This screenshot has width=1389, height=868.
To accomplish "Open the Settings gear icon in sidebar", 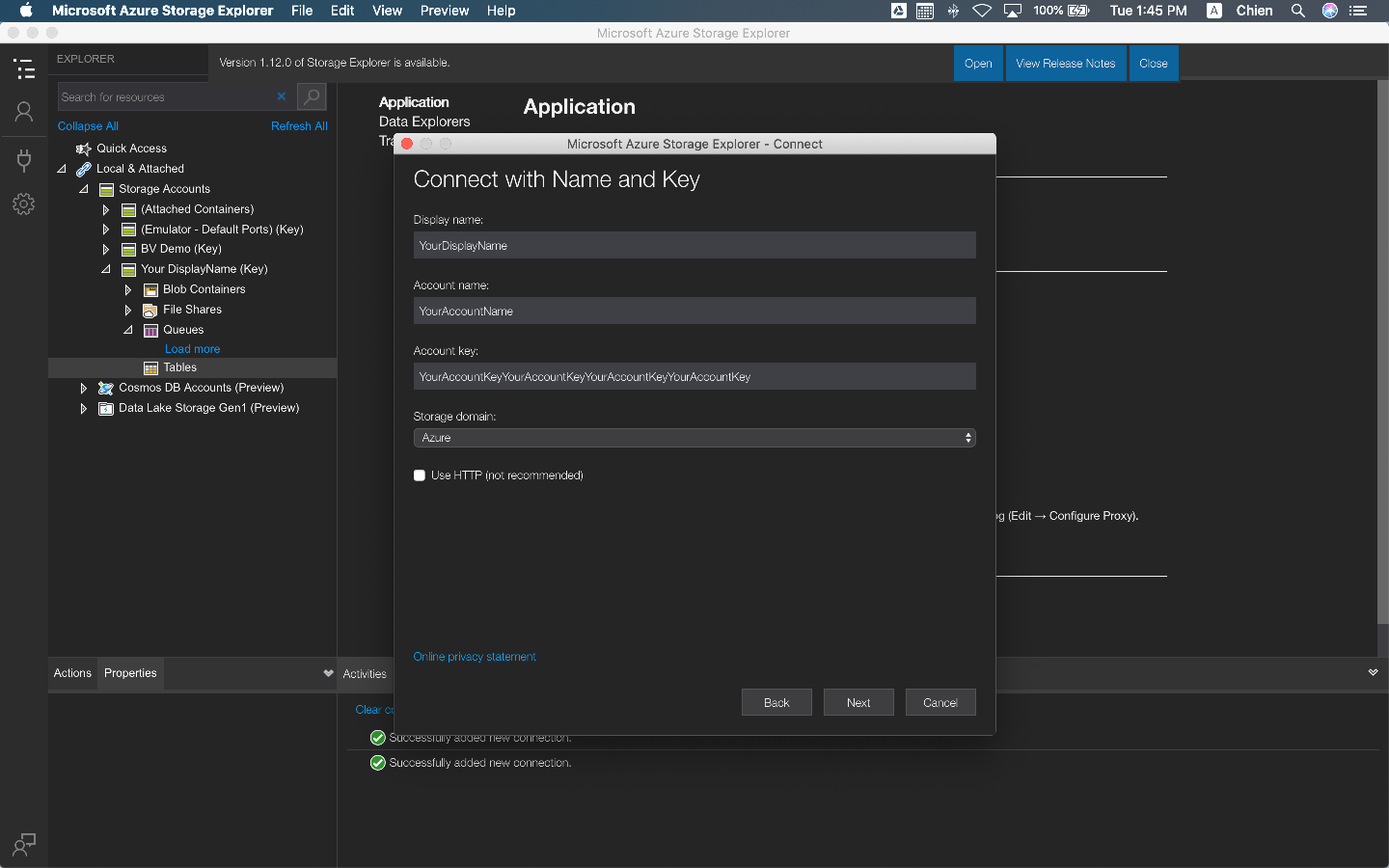I will tap(24, 204).
